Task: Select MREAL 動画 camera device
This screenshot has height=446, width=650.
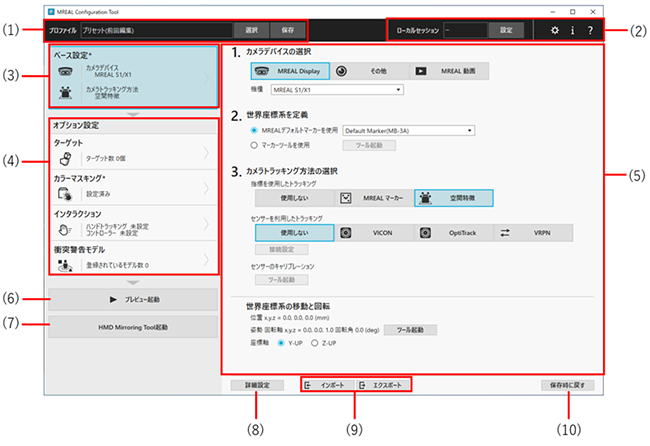Action: click(449, 71)
